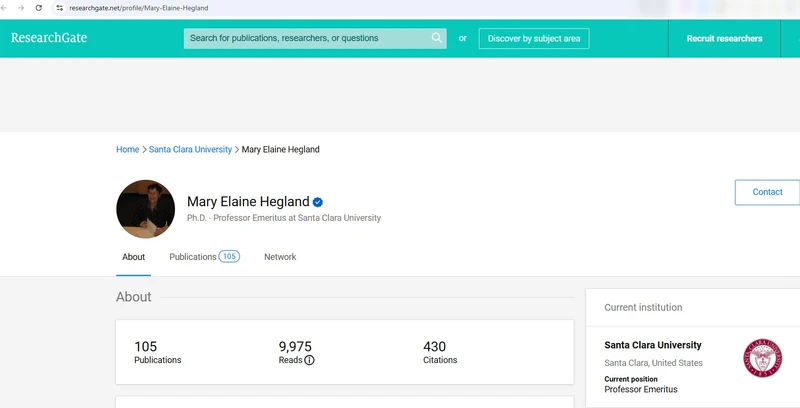Click the search publications input field
800x408 pixels.
(315, 38)
